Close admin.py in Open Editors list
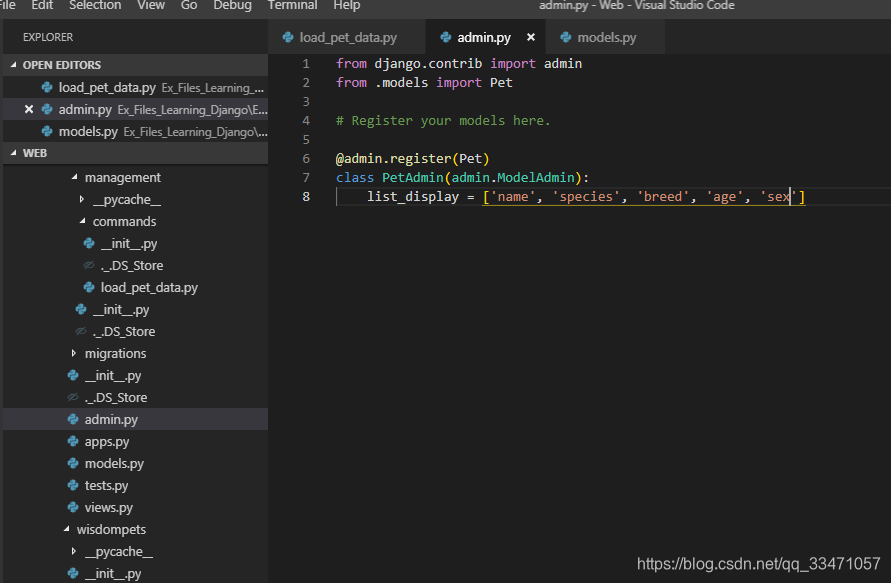 click(x=28, y=109)
